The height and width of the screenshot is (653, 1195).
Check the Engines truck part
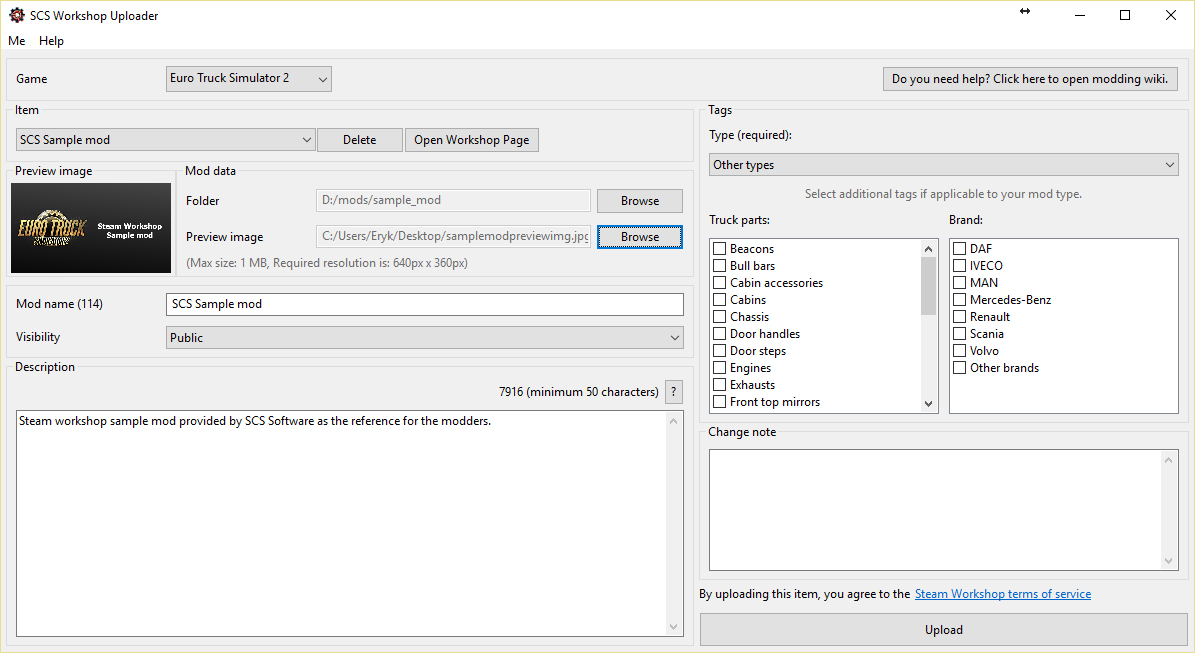[x=719, y=368]
